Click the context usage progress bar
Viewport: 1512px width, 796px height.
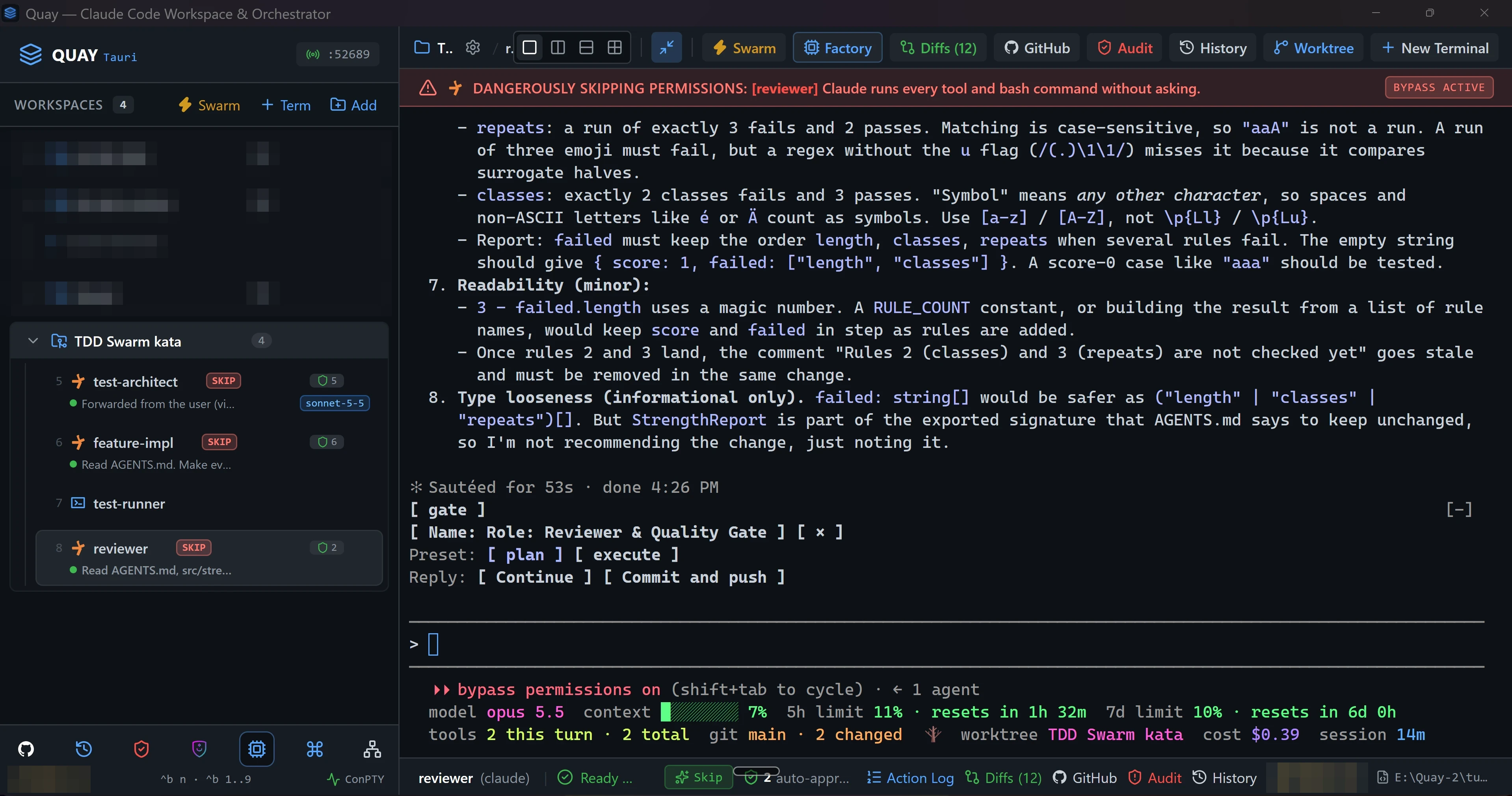tap(699, 712)
